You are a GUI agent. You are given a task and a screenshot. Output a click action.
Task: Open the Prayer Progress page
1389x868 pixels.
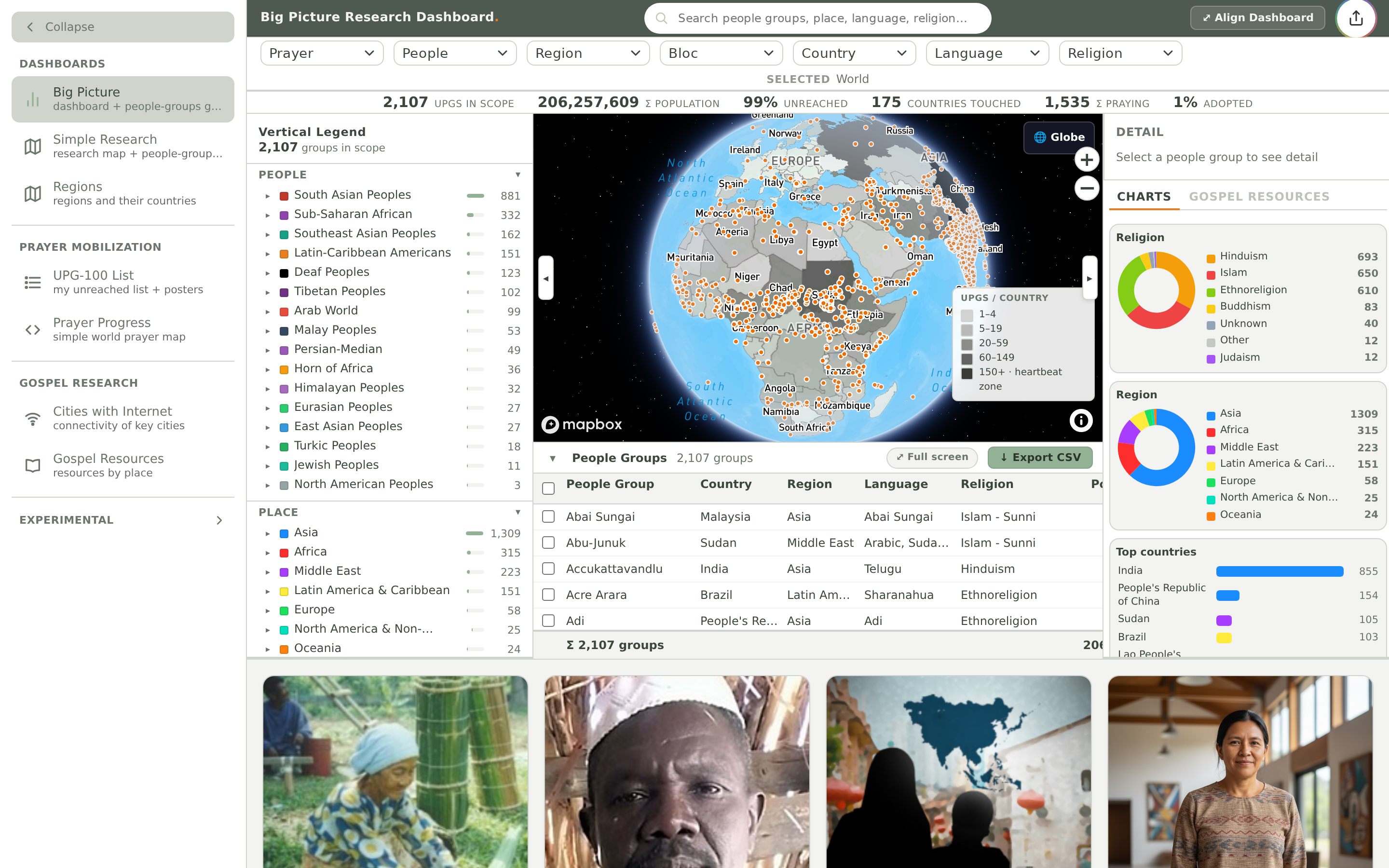pyautogui.click(x=123, y=329)
